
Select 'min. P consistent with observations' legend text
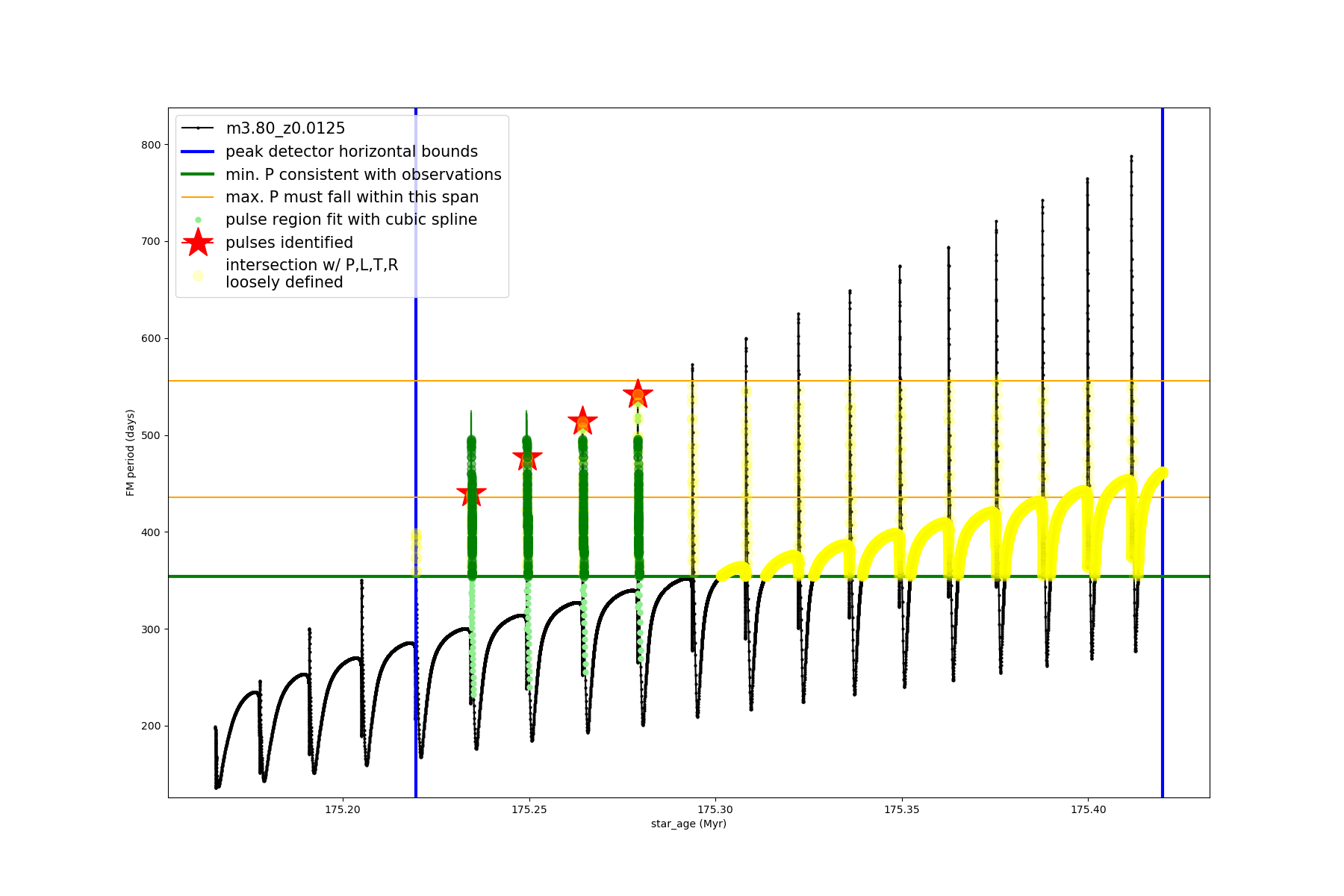click(x=363, y=174)
